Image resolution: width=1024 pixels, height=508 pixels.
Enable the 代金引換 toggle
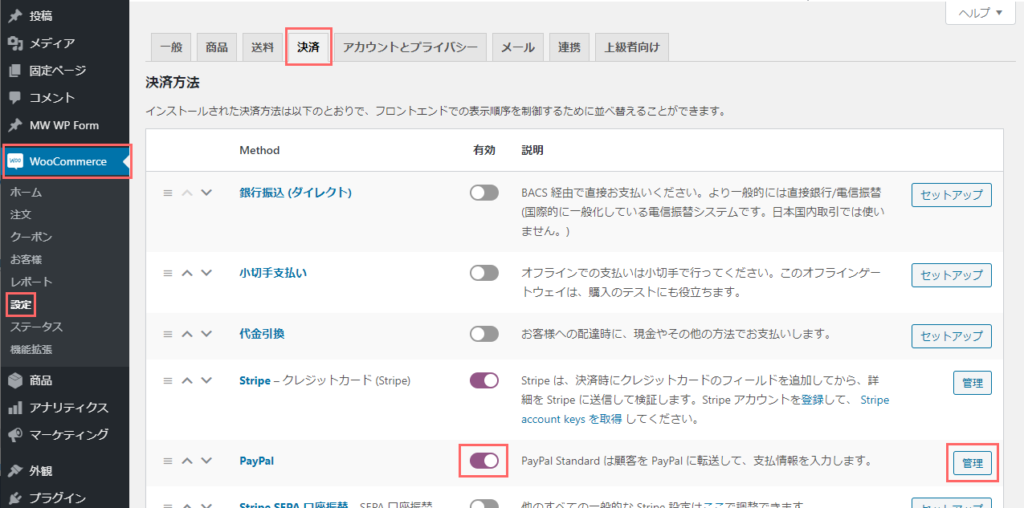coord(484,334)
